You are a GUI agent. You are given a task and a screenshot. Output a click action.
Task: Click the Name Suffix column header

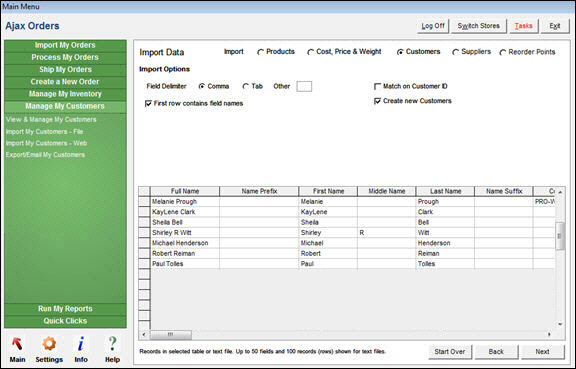[x=504, y=191]
